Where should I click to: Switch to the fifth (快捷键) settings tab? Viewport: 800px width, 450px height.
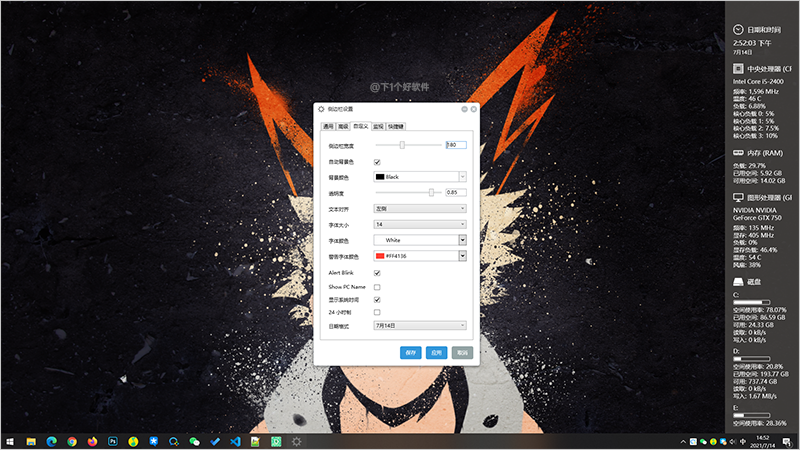396,127
